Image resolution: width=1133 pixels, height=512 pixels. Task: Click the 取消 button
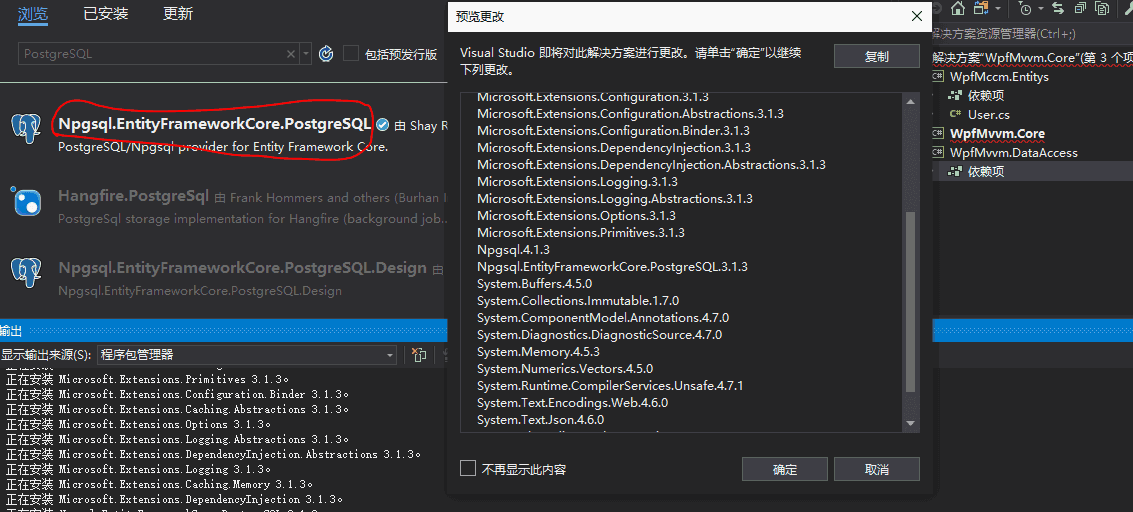876,469
